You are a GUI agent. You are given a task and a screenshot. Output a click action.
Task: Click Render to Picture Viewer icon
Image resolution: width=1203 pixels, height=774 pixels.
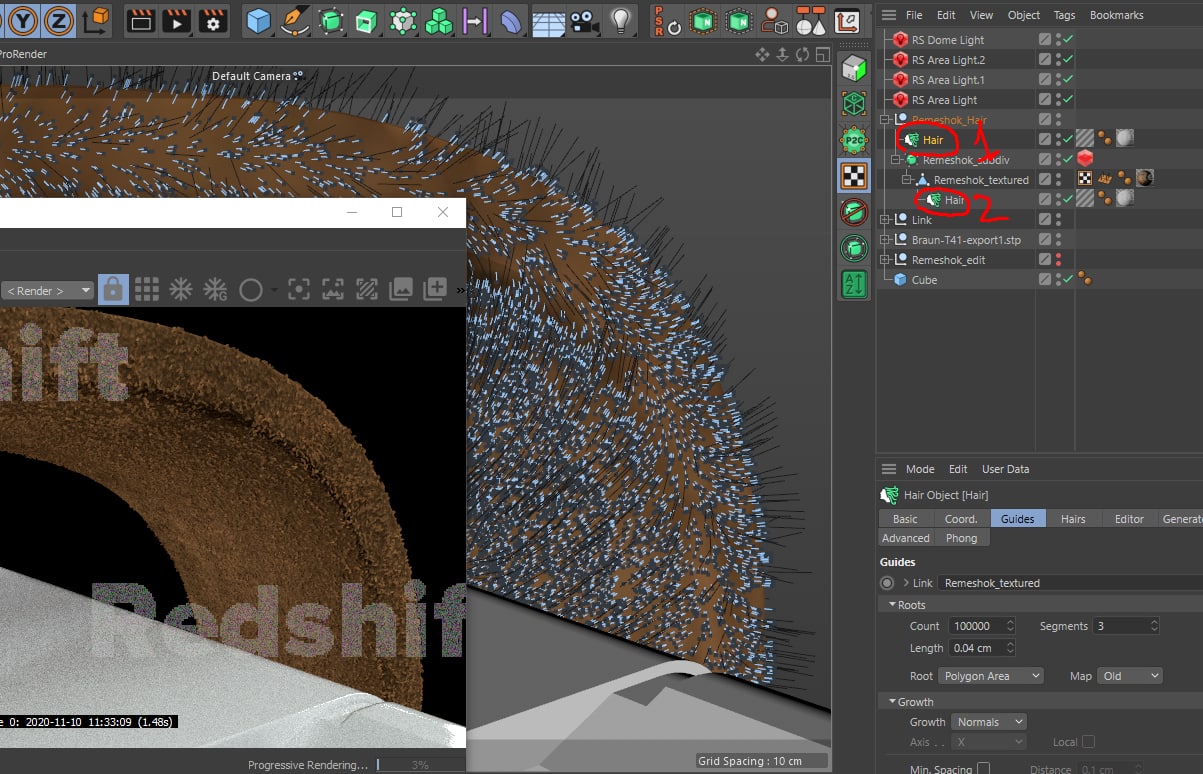177,19
